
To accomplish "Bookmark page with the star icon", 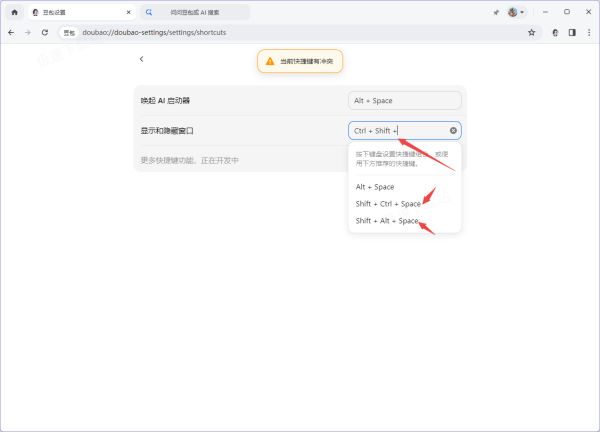I will (x=531, y=32).
